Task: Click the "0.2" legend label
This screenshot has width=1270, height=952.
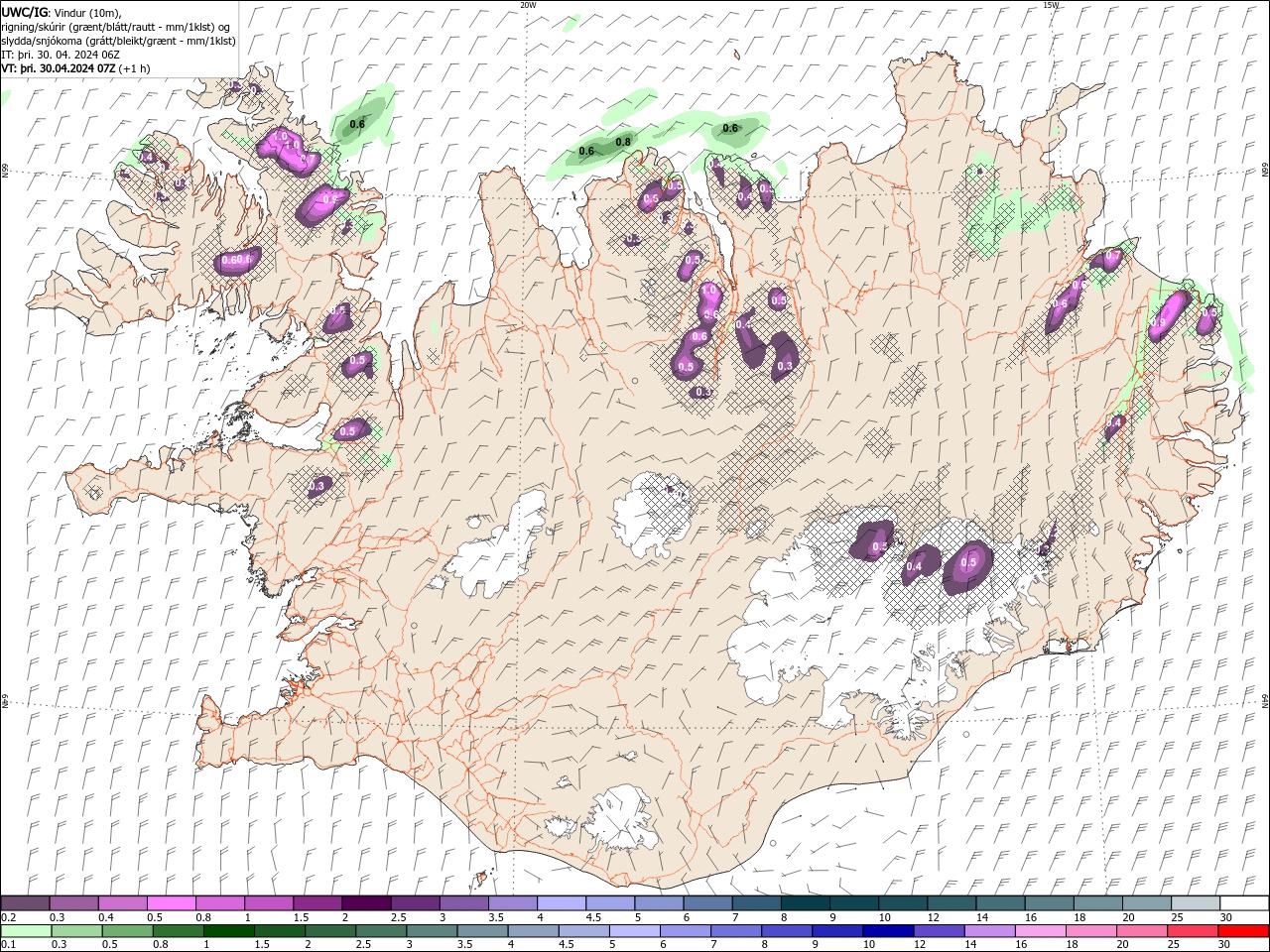Action: point(7,917)
